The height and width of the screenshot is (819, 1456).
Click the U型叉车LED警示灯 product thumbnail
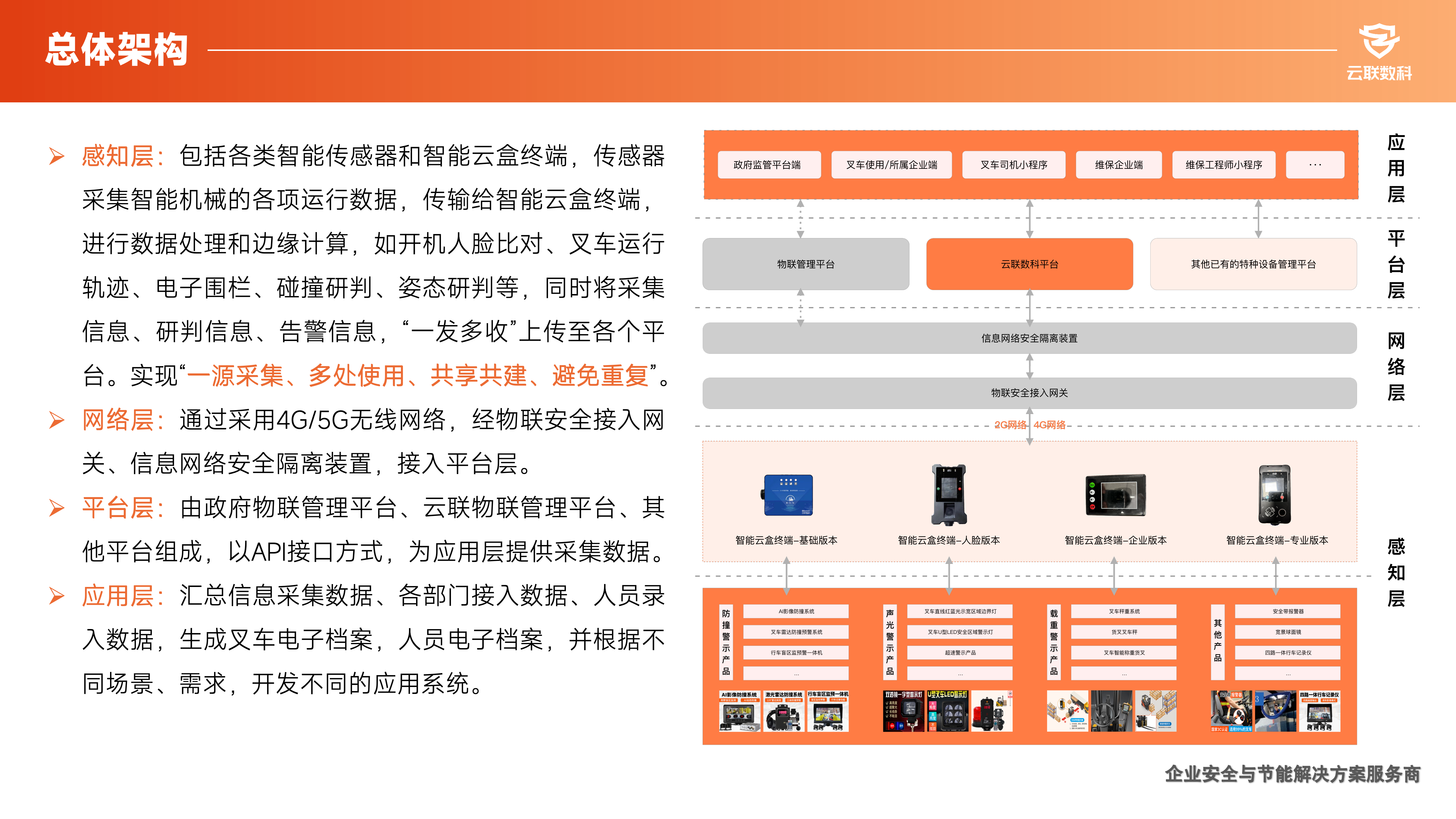(x=947, y=711)
